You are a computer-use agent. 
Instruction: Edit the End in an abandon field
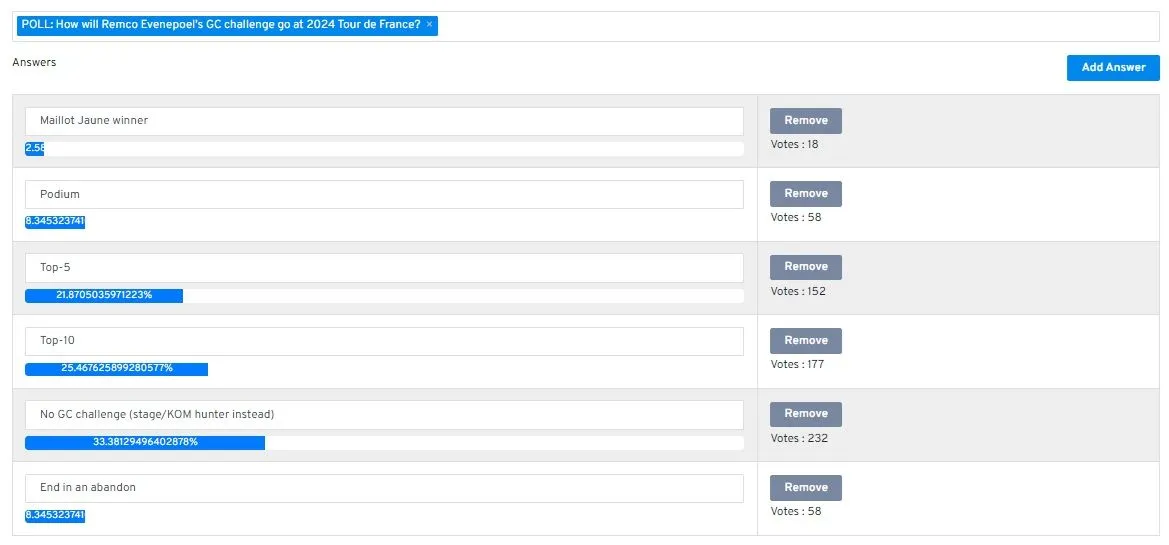384,488
